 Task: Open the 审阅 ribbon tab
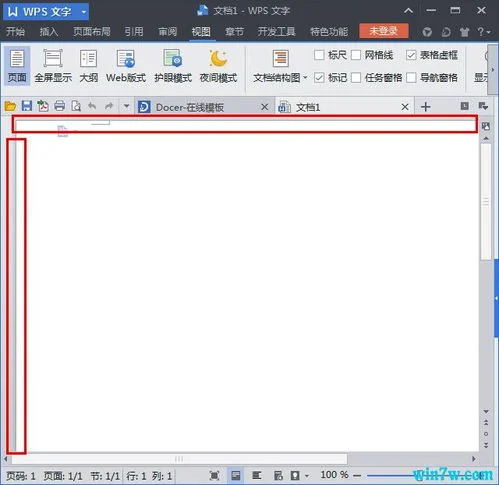pyautogui.click(x=167, y=32)
